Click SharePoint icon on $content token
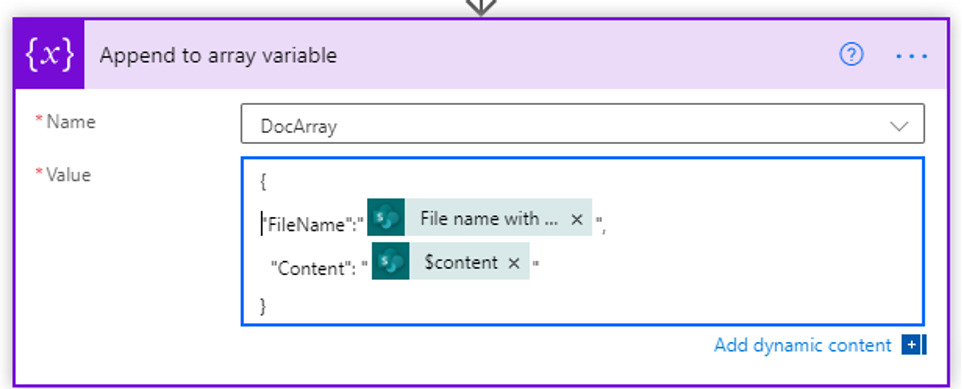The image size is (962, 389). click(x=391, y=261)
